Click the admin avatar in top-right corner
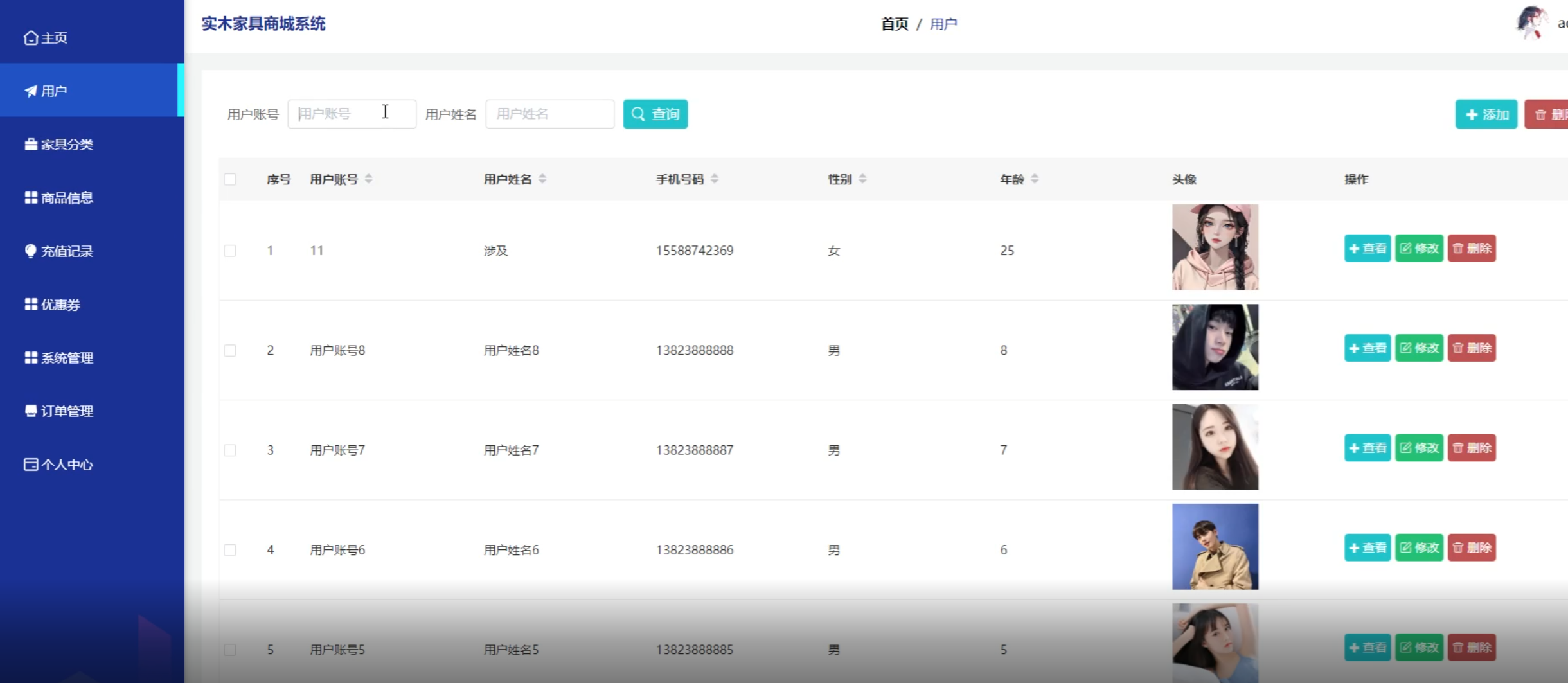Screen dimensions: 1568x683 click(1532, 23)
